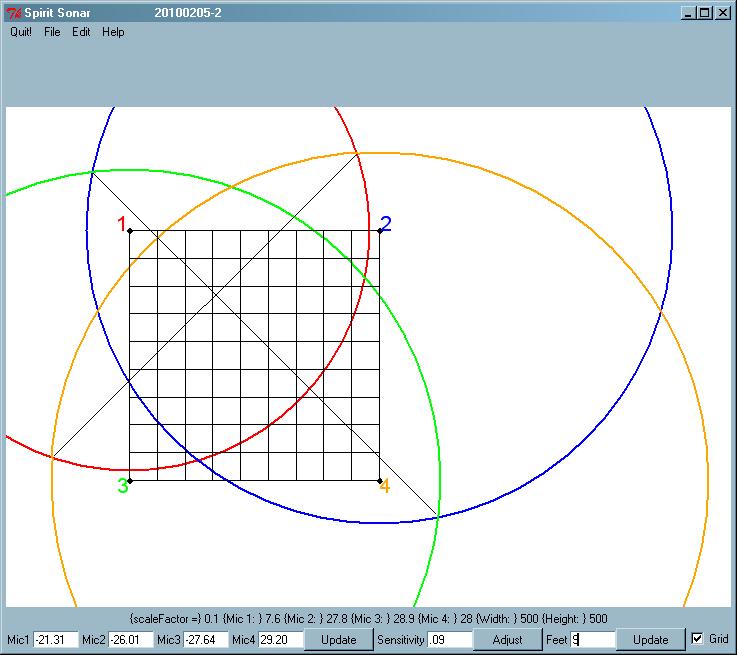Viewport: 737px width, 655px height.
Task: Click the Quit! menu item
Action: point(21,32)
